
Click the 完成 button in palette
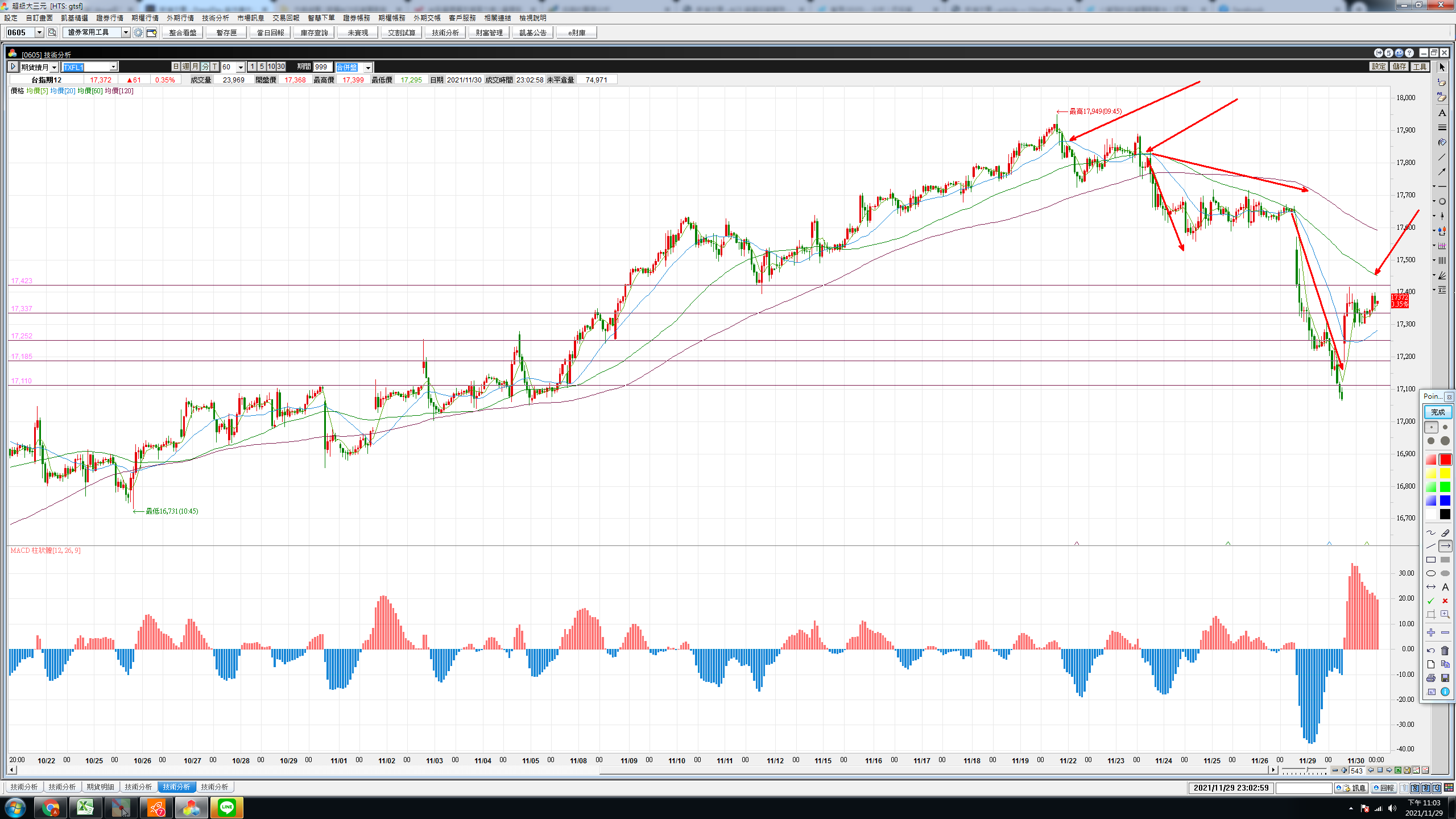(x=1437, y=412)
